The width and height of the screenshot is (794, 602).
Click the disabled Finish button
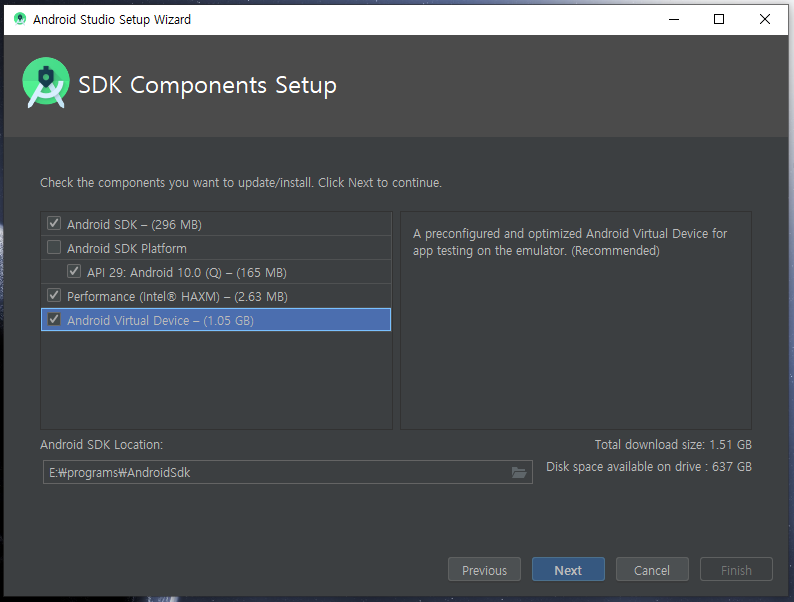736,570
